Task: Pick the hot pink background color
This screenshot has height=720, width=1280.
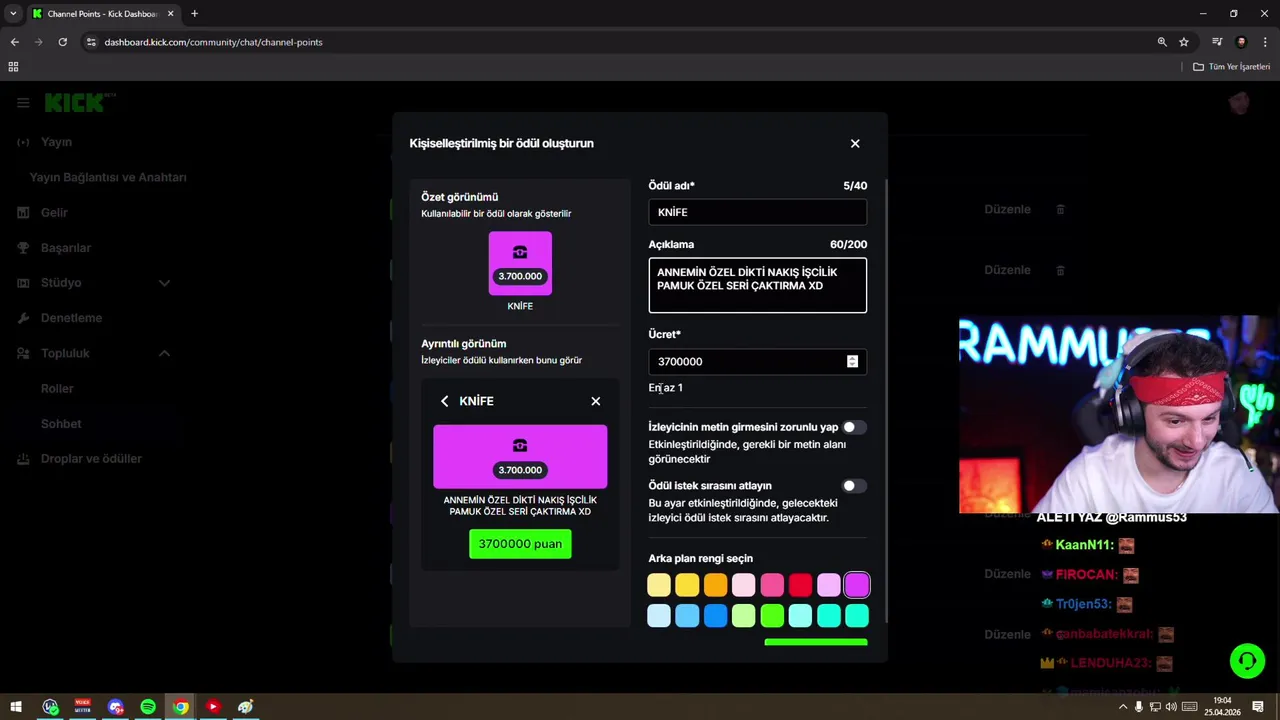Action: point(772,585)
